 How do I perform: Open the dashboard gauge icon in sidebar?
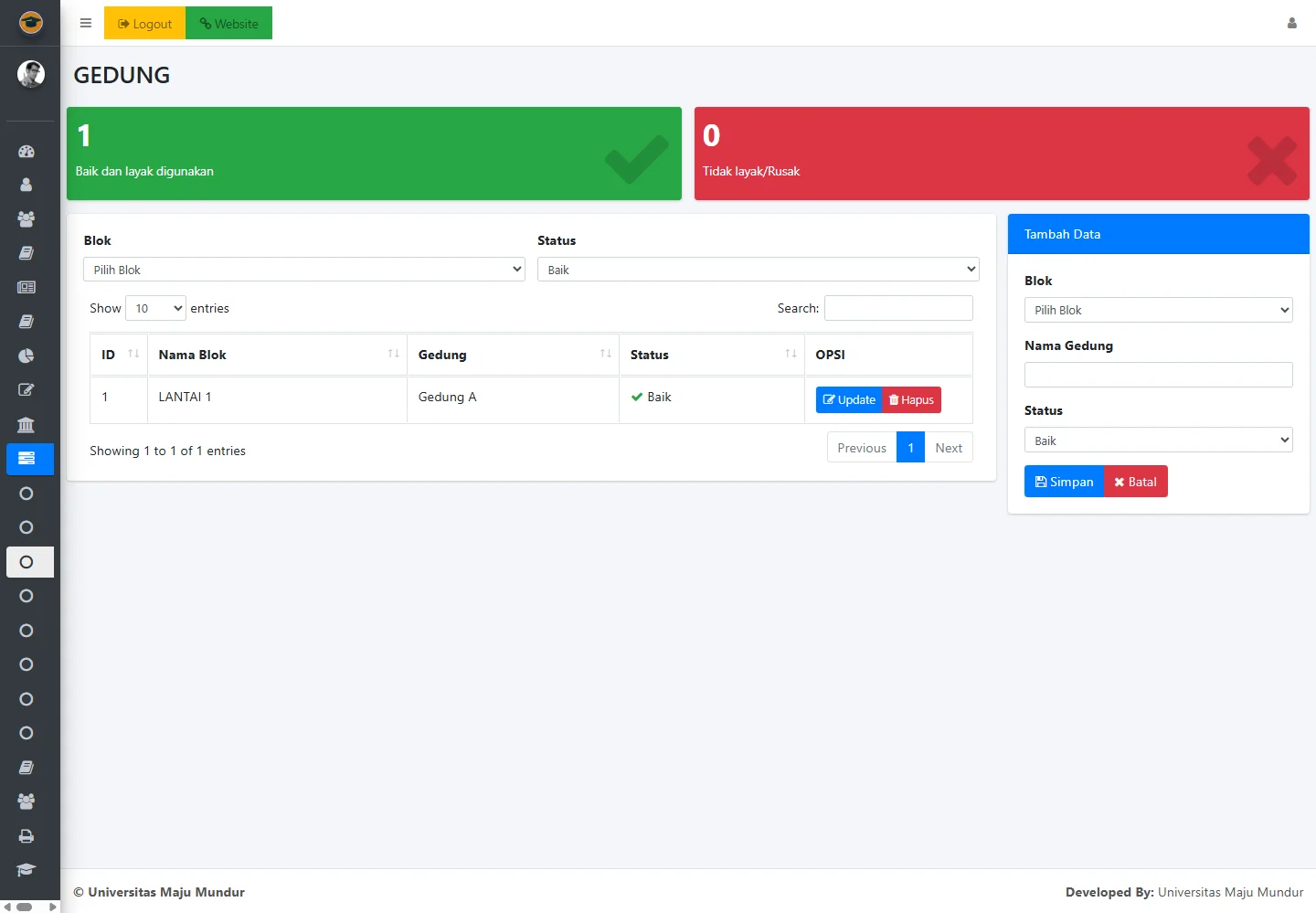point(27,152)
